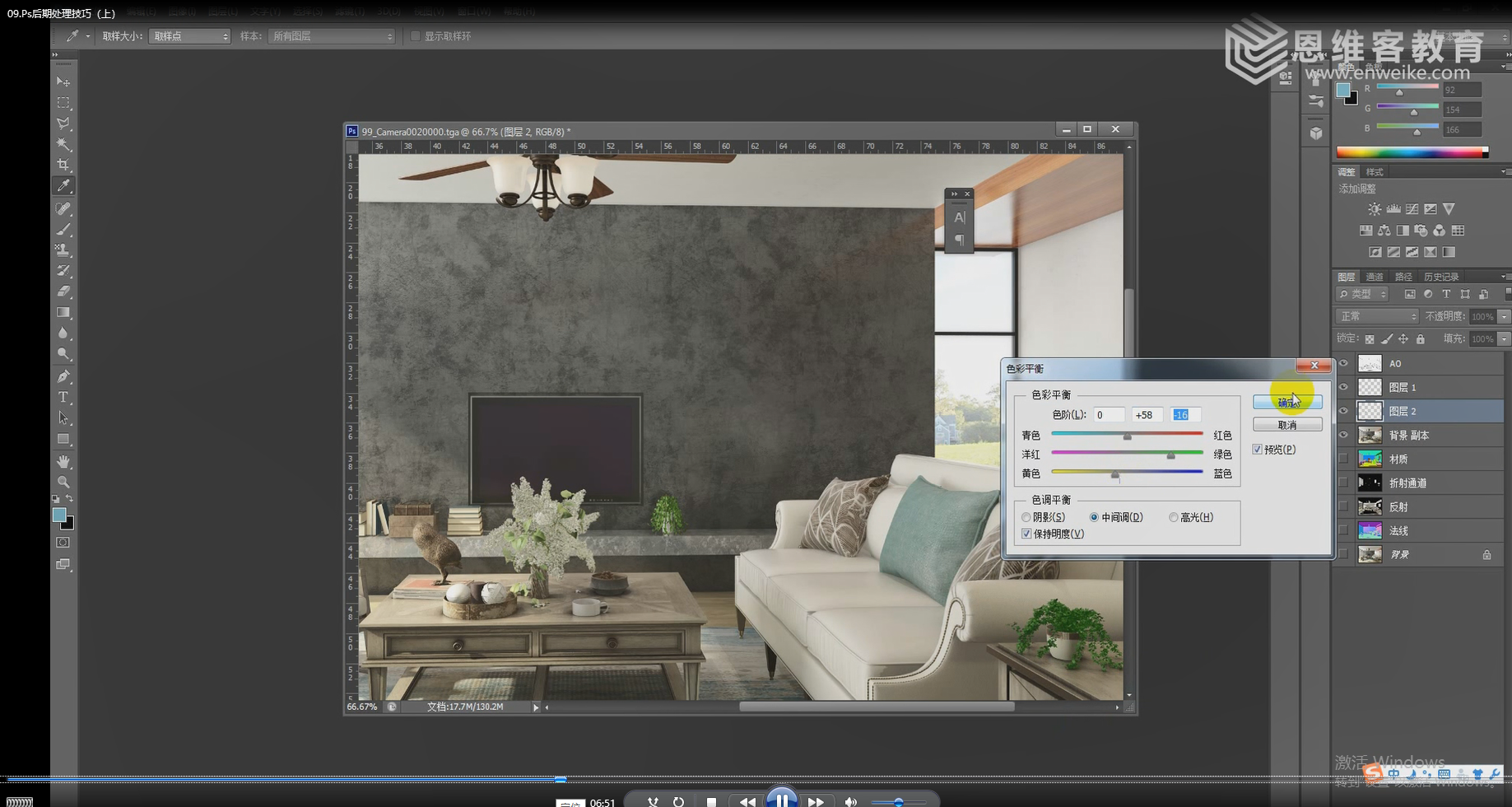Image resolution: width=1512 pixels, height=807 pixels.
Task: Select the 高光 highlights radio button
Action: [1174, 517]
